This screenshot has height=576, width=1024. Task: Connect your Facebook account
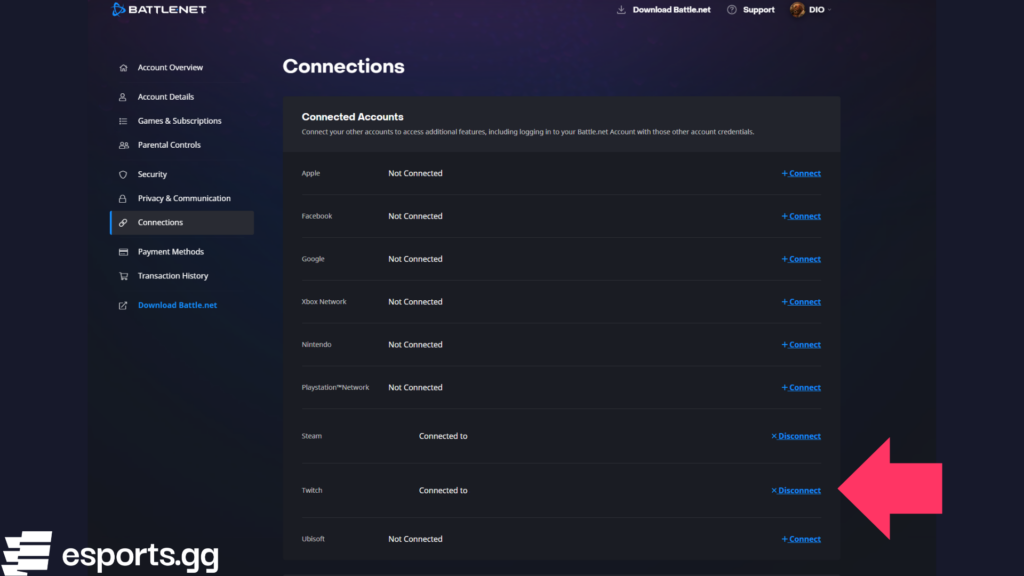click(x=800, y=216)
